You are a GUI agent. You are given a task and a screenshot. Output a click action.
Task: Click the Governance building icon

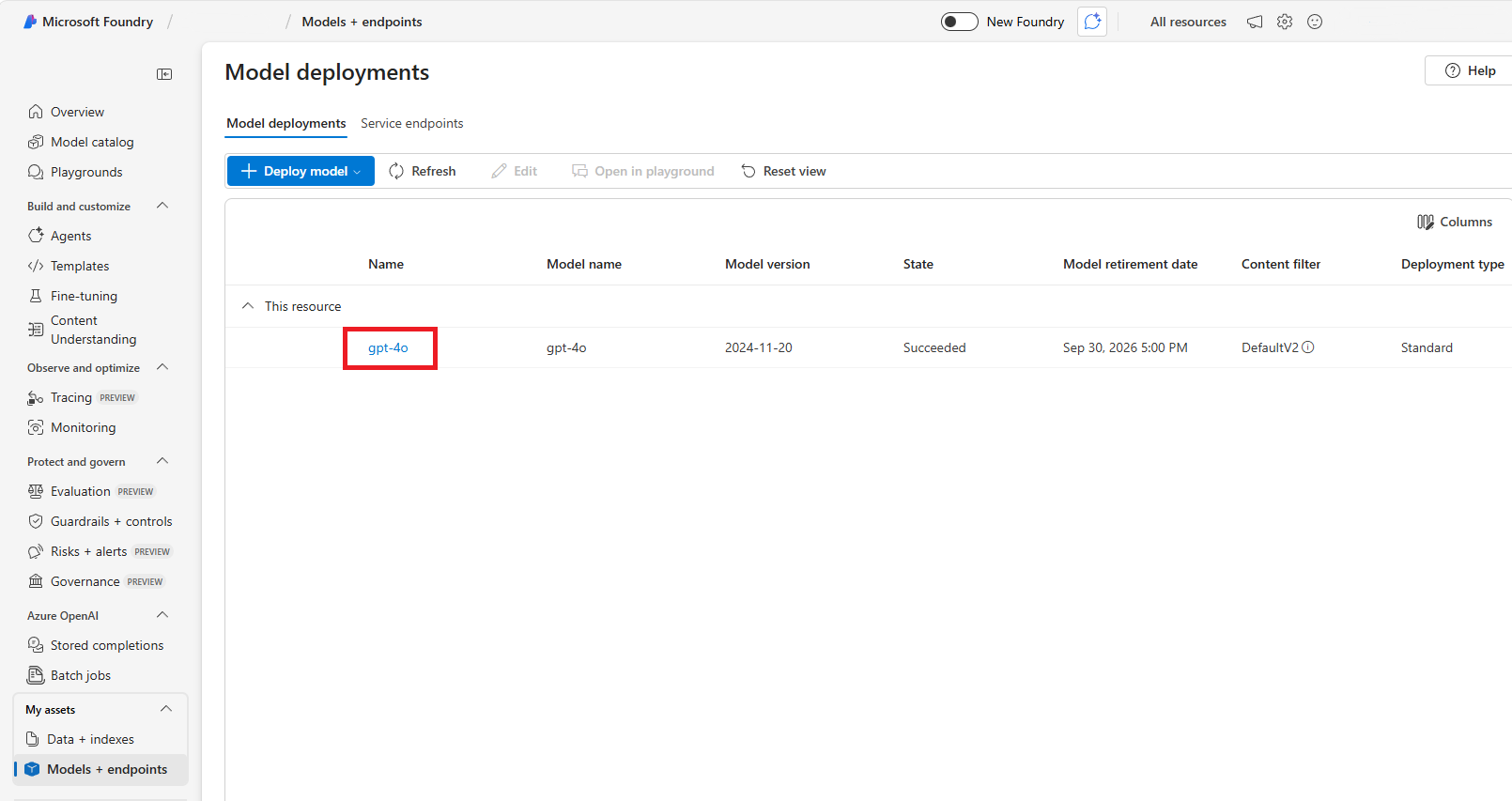tap(36, 581)
